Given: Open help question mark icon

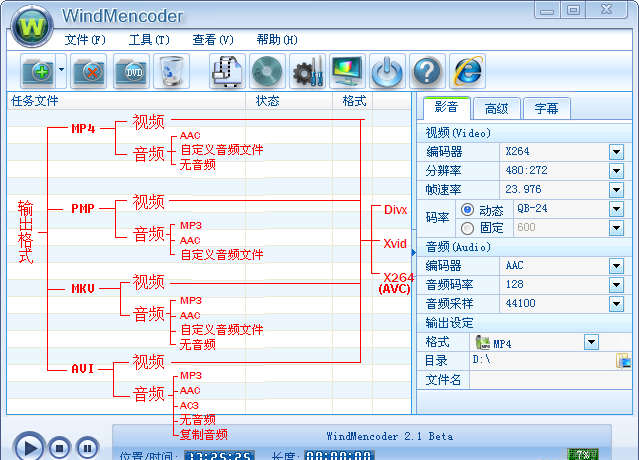Looking at the screenshot, I should [427, 71].
